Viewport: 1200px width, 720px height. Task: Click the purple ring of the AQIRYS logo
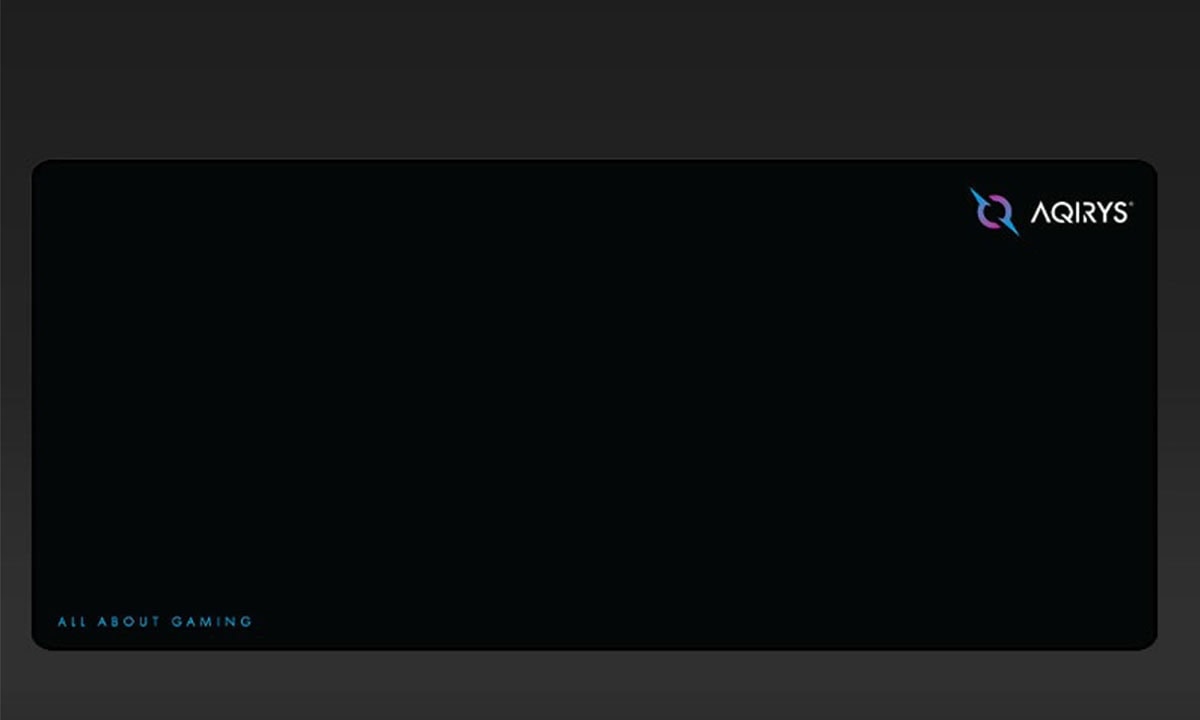coord(994,211)
